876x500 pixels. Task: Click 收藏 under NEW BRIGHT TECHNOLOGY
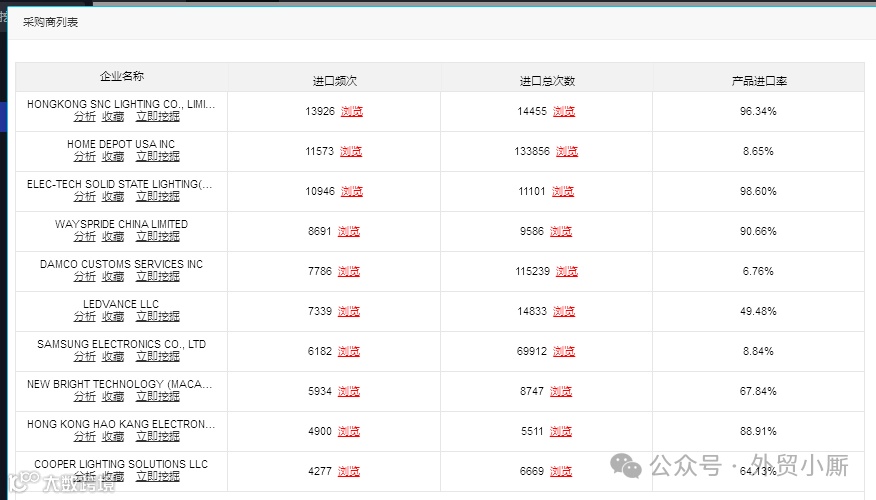point(113,396)
